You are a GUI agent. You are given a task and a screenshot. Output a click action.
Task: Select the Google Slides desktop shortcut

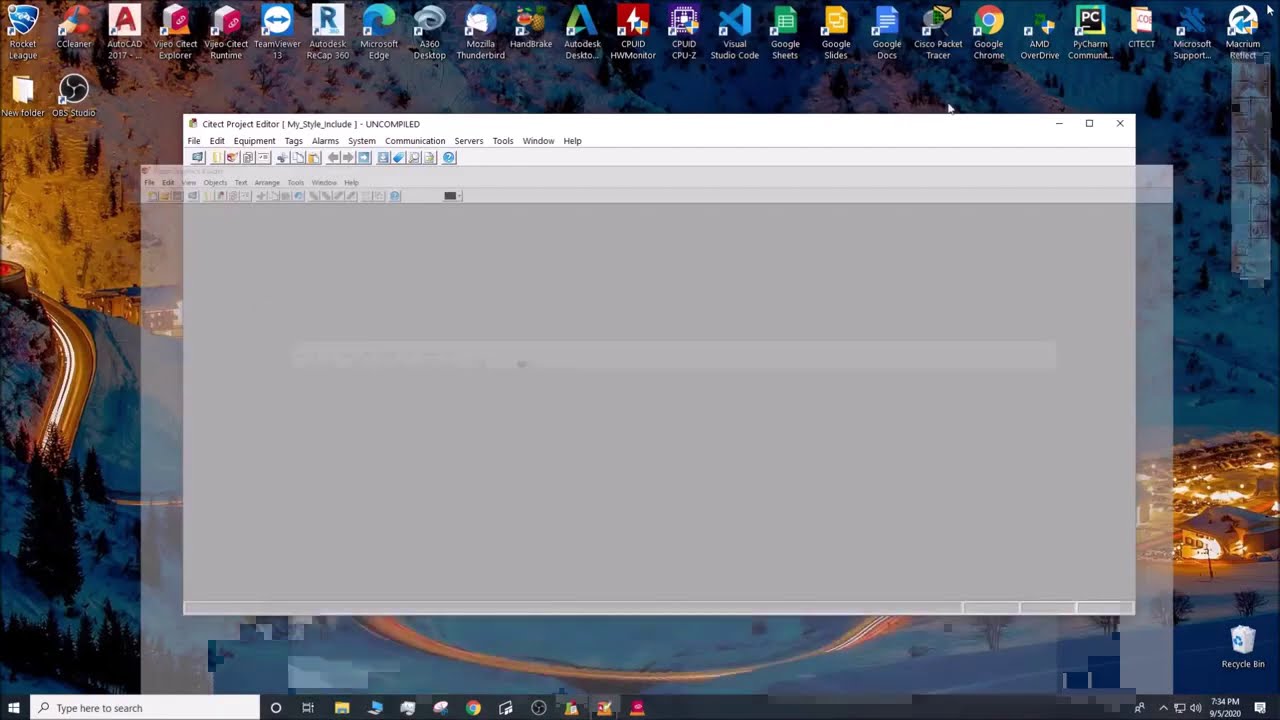(x=836, y=32)
